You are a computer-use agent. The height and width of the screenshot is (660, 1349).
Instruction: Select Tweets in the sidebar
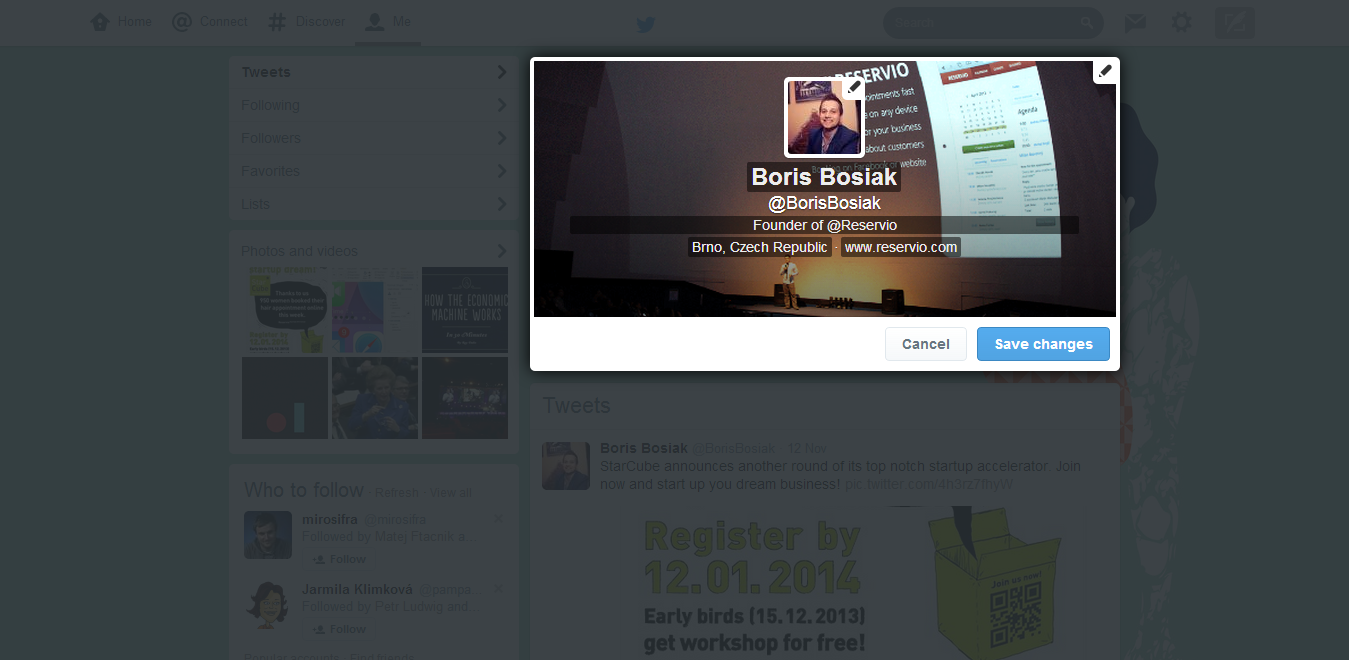pyautogui.click(x=373, y=72)
